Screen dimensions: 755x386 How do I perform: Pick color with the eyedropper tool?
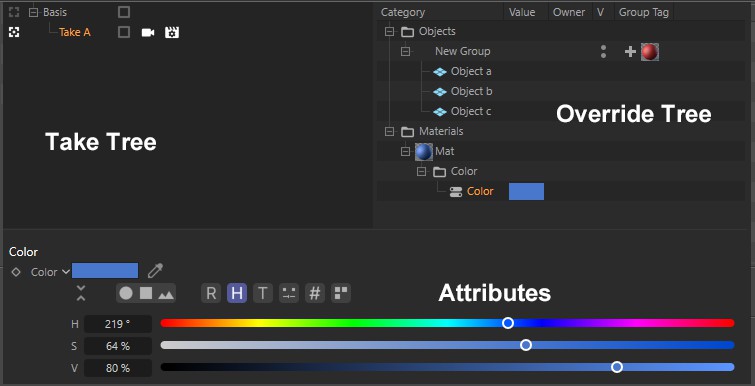click(155, 271)
